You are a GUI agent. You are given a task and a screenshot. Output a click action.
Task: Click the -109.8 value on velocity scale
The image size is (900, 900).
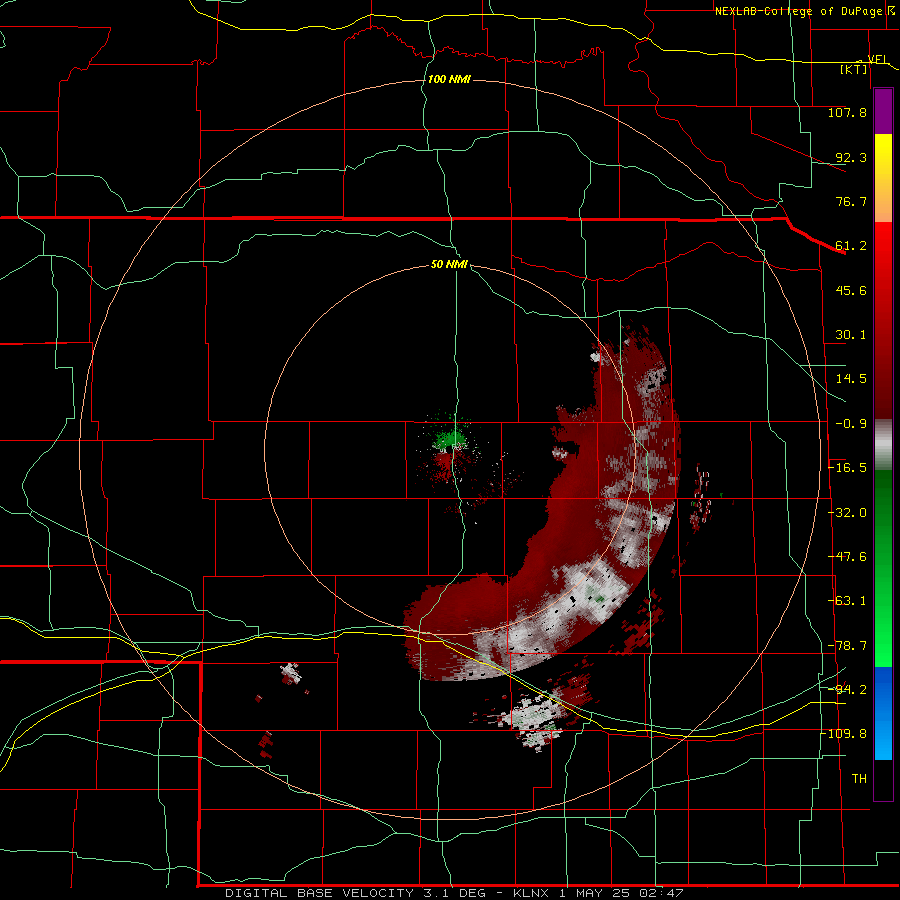click(x=844, y=734)
